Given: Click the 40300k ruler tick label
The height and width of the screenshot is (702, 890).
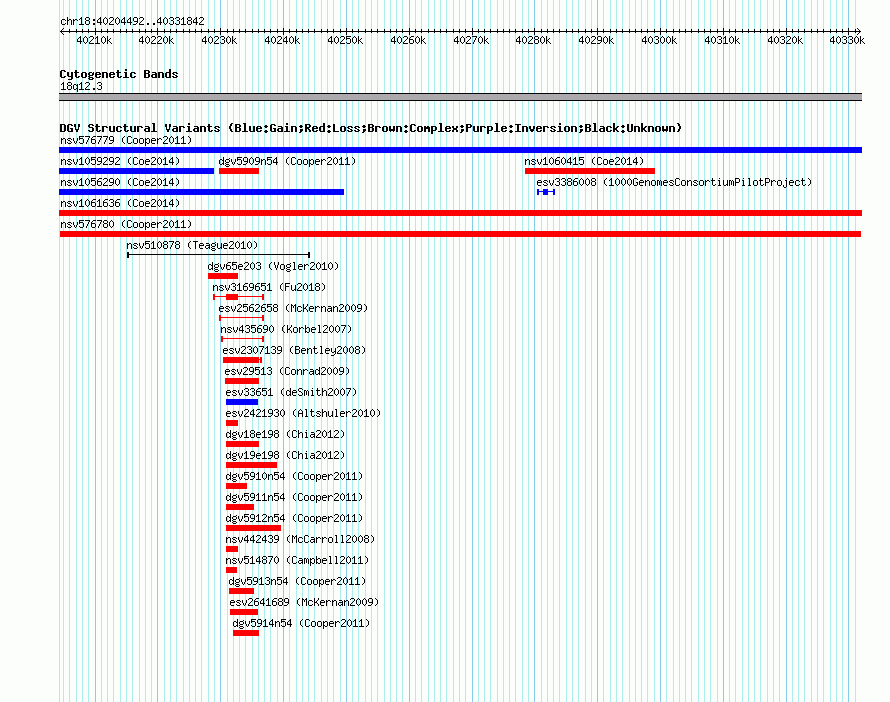Looking at the screenshot, I should 659,40.
